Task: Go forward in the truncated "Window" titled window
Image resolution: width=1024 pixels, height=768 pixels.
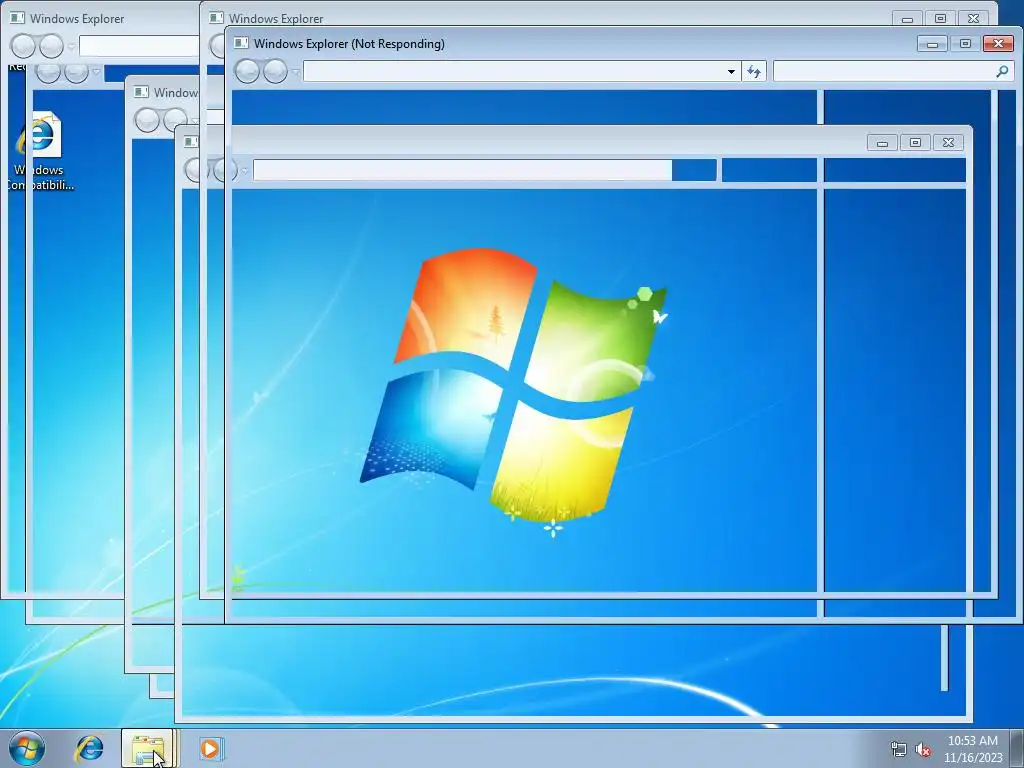Action: pyautogui.click(x=175, y=120)
